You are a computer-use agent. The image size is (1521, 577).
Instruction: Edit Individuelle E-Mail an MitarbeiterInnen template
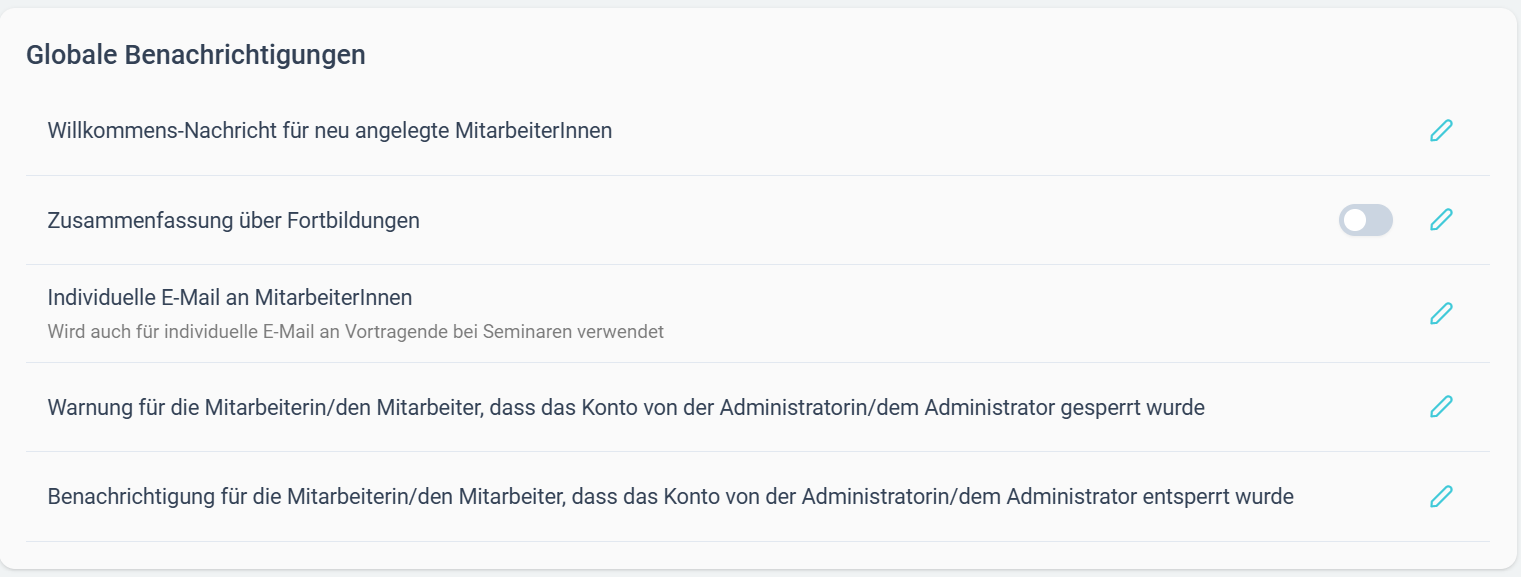pyautogui.click(x=1441, y=313)
